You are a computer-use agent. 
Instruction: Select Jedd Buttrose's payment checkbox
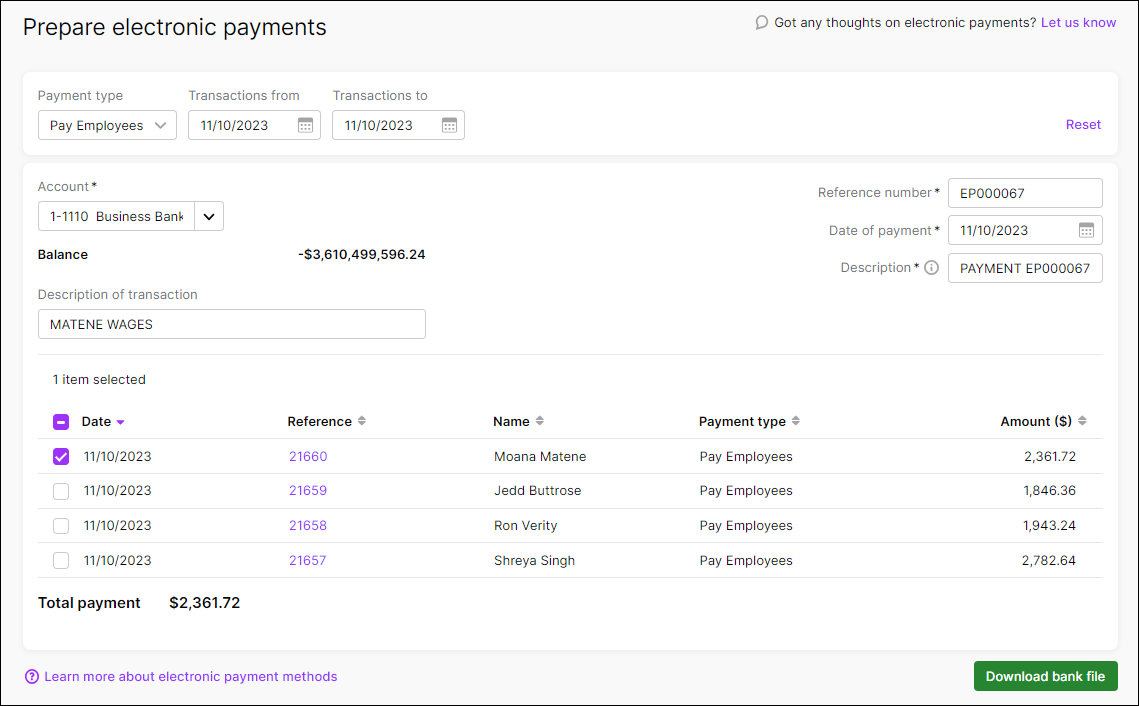pos(60,491)
